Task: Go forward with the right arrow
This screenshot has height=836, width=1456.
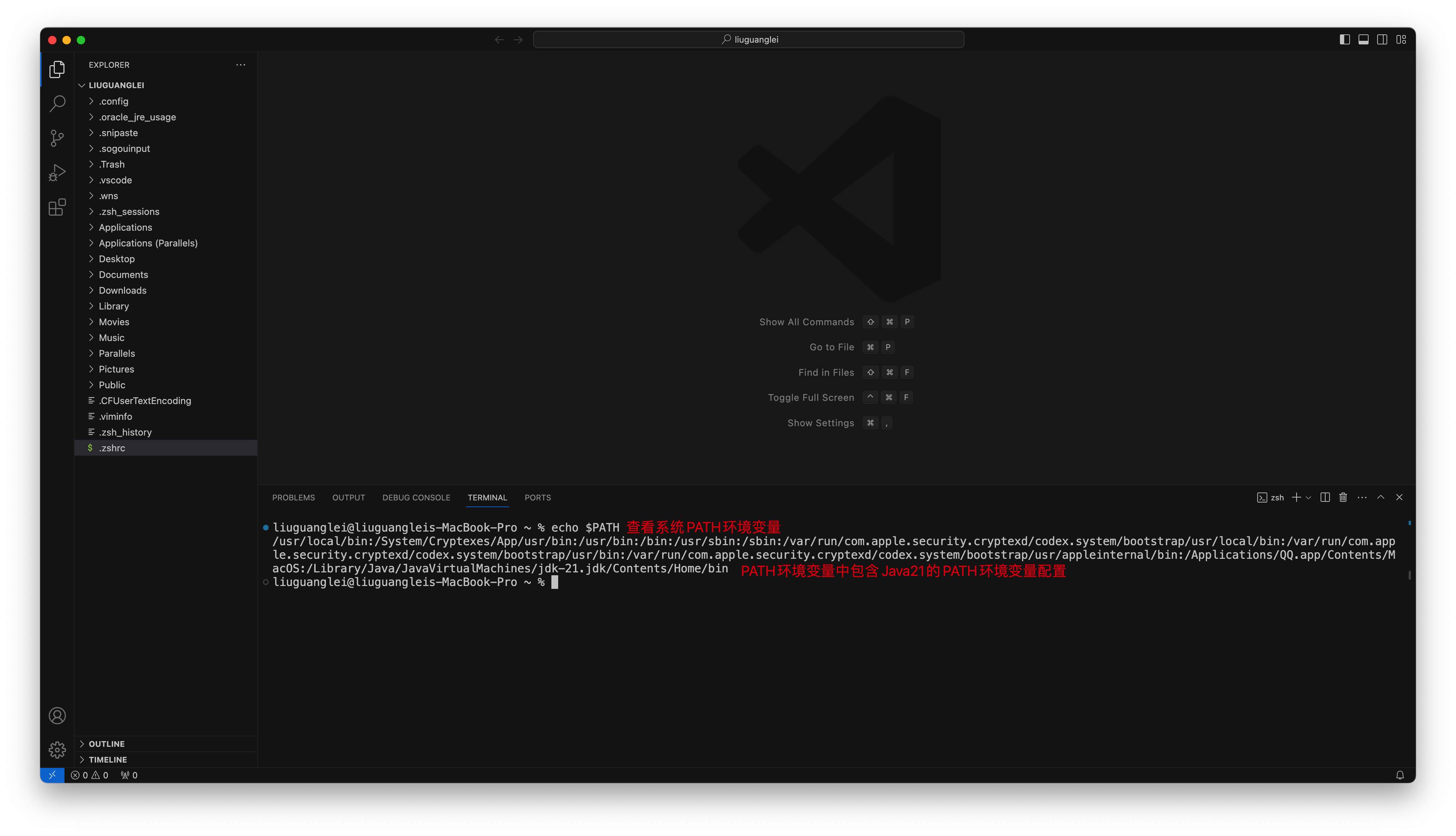Action: (x=518, y=40)
